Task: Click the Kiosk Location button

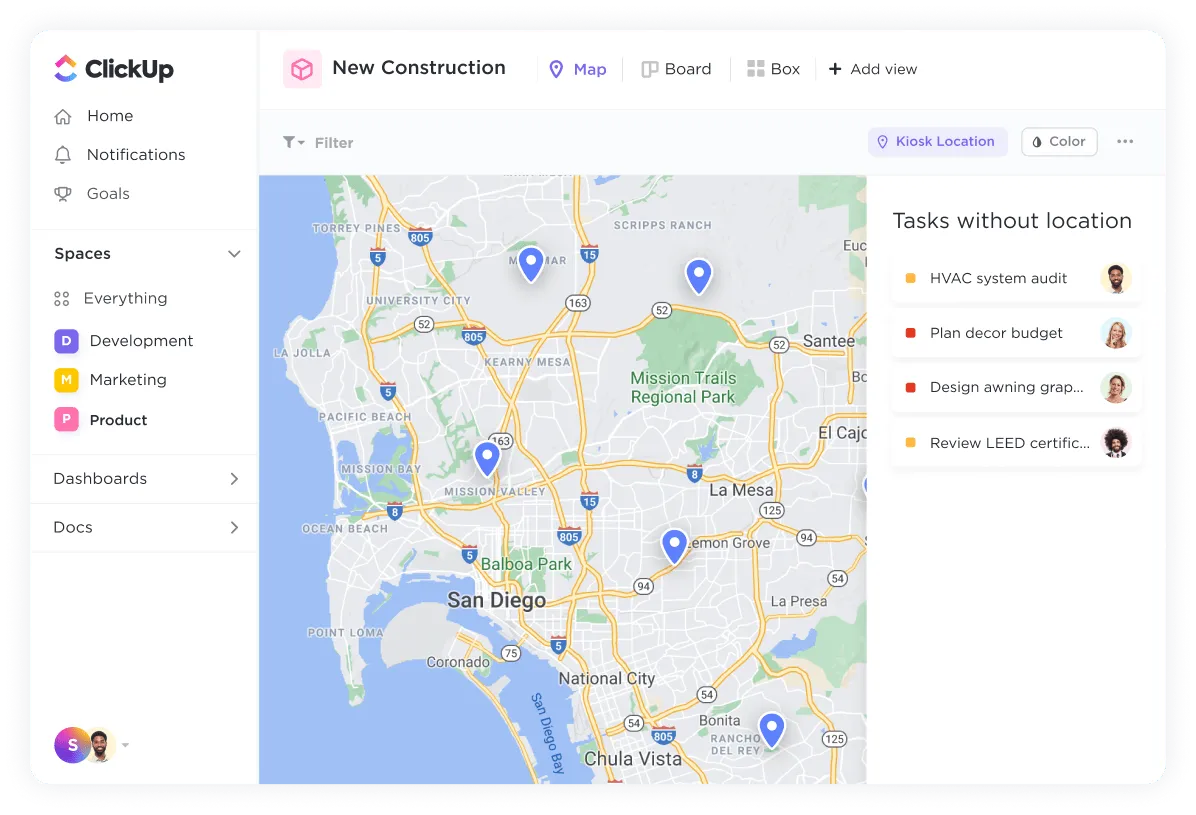Action: coord(937,142)
